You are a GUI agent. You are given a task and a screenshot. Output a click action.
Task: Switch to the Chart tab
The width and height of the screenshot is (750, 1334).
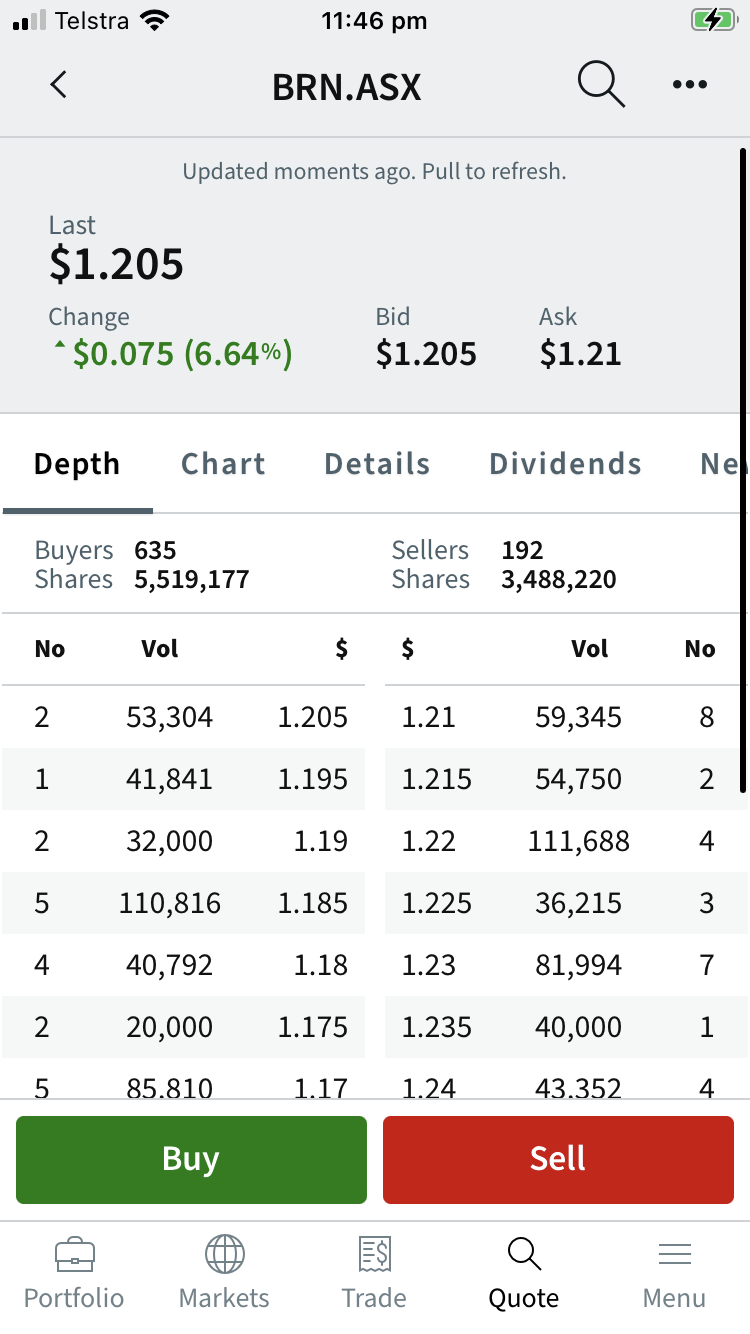[x=223, y=464]
